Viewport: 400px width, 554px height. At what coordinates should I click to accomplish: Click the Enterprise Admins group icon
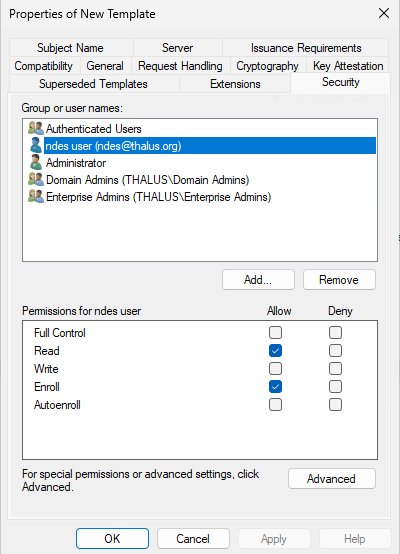pyautogui.click(x=36, y=196)
